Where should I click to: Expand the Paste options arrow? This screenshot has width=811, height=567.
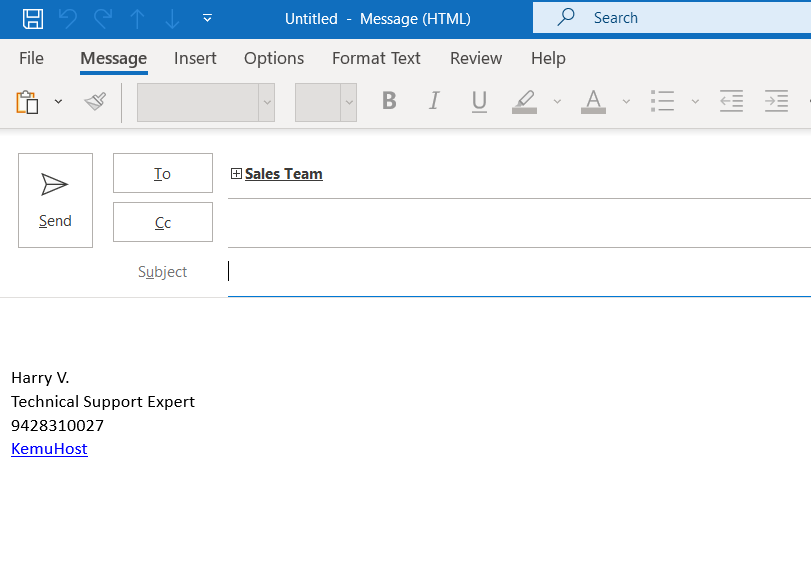(58, 101)
